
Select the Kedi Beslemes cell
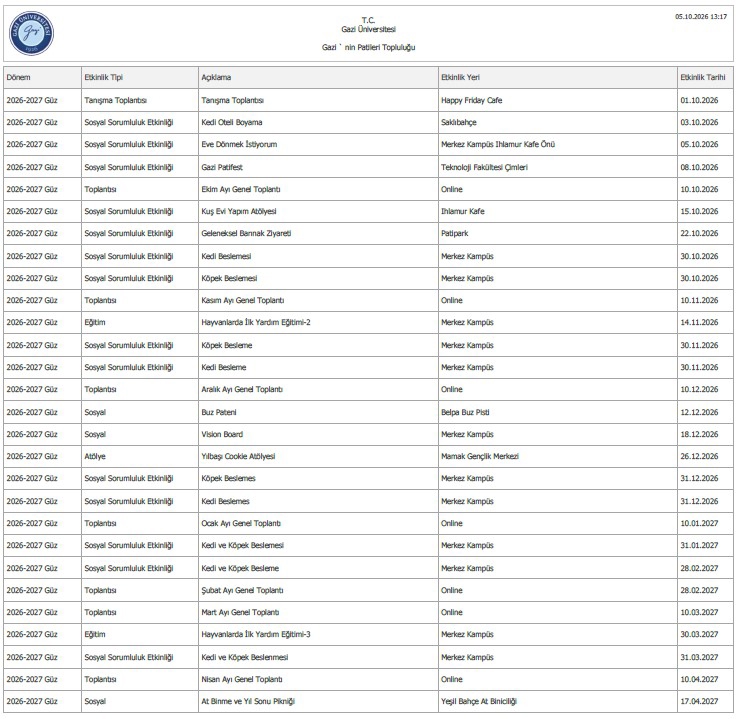point(318,501)
